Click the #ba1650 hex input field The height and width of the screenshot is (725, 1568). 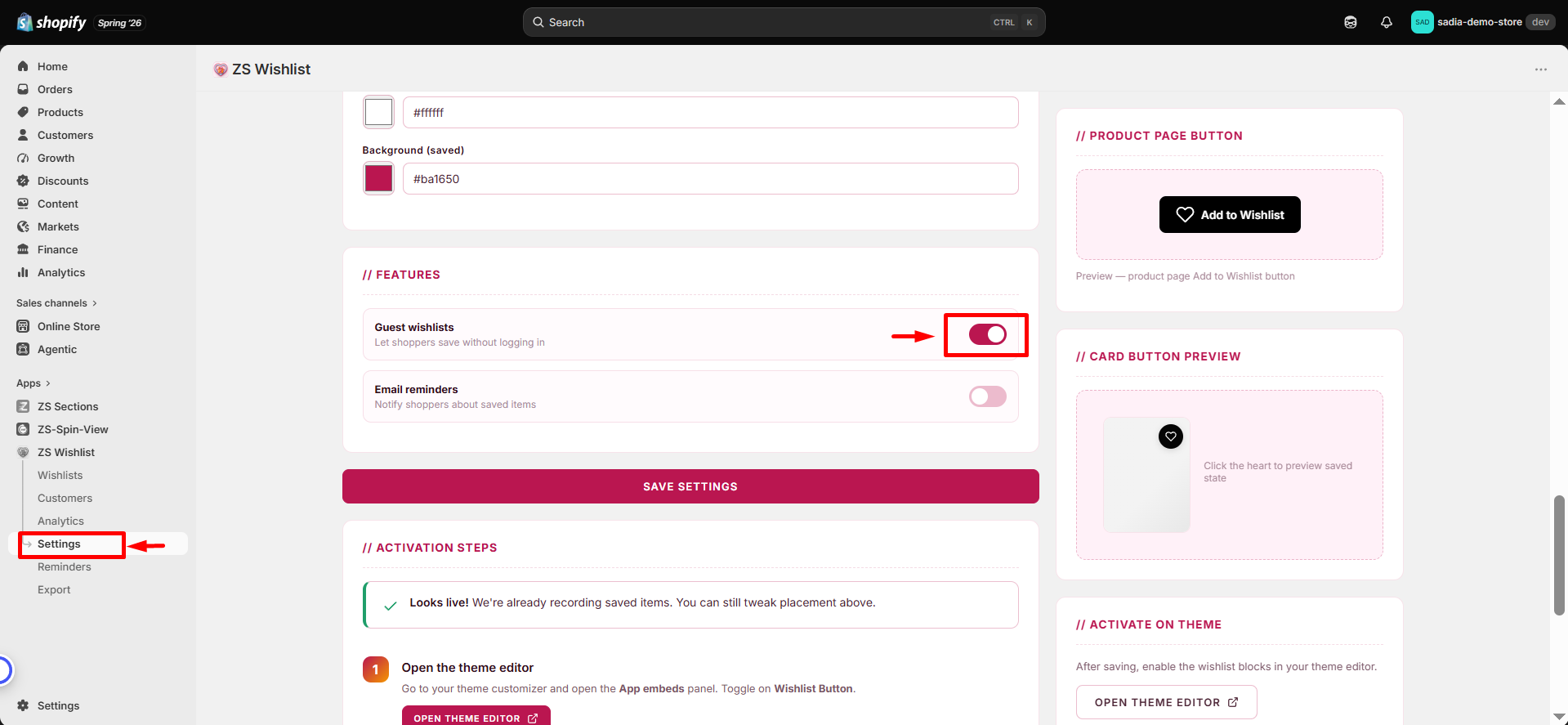pyautogui.click(x=711, y=178)
